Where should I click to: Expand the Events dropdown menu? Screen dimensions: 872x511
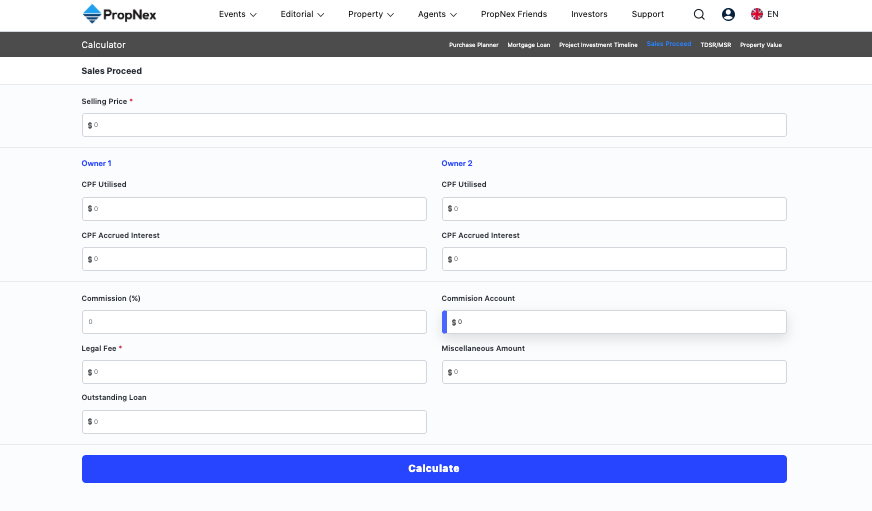[237, 15]
